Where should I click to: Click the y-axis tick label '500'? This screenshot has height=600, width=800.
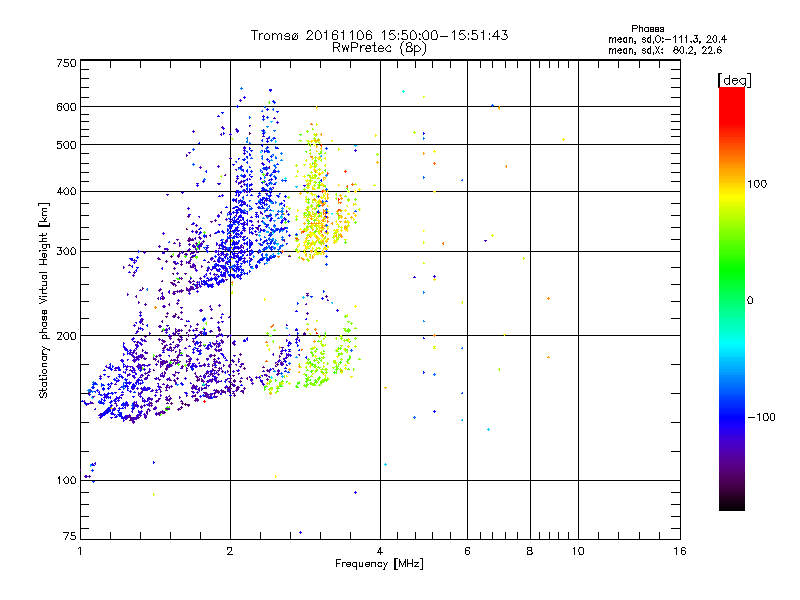66,145
